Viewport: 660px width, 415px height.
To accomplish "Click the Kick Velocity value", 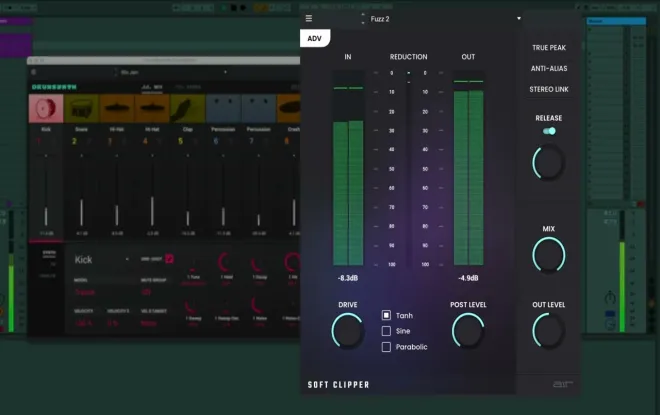I will (83, 323).
